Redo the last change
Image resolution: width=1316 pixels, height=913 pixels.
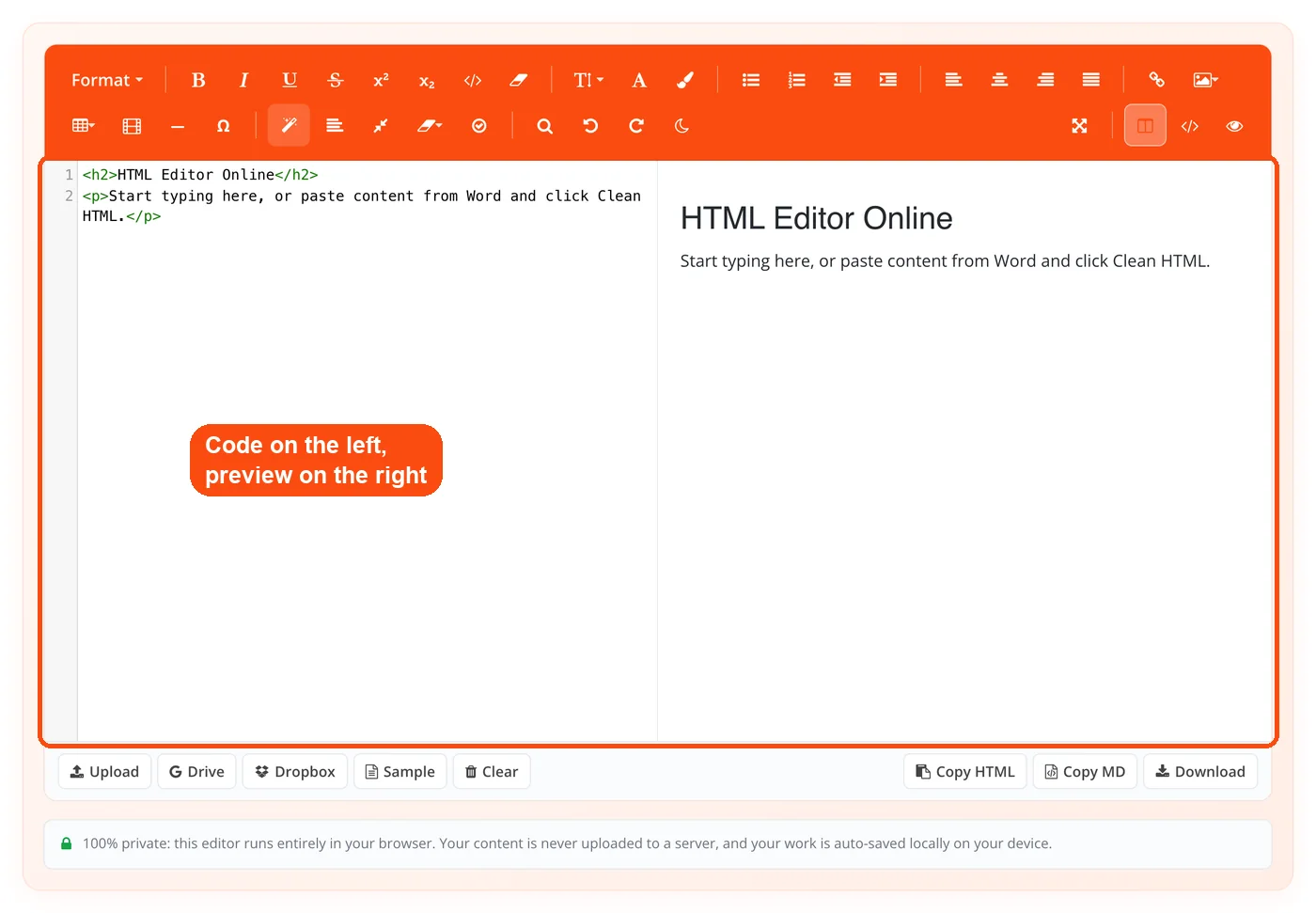tap(636, 126)
